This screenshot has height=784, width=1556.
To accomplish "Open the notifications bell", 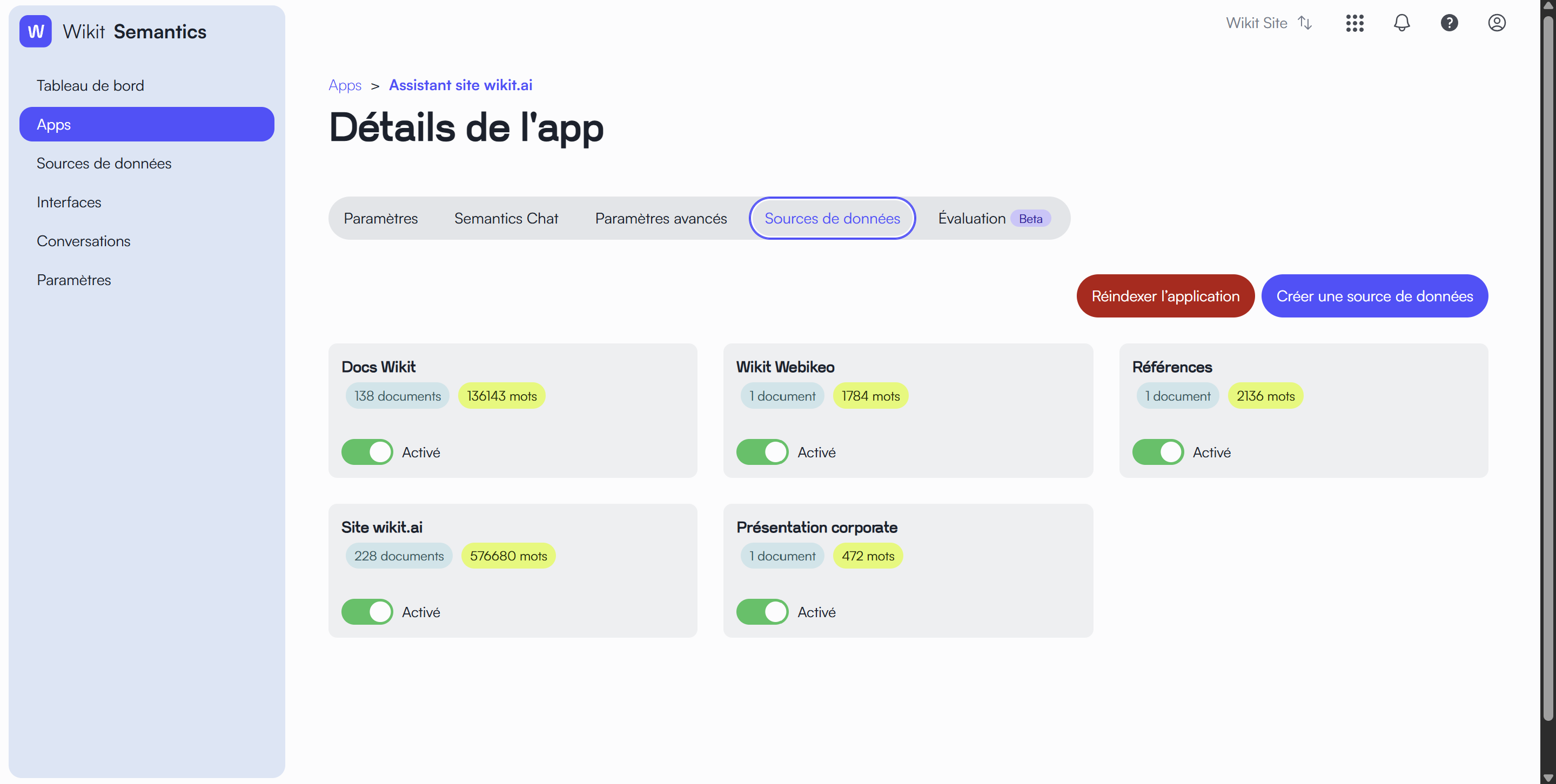I will 1401,23.
